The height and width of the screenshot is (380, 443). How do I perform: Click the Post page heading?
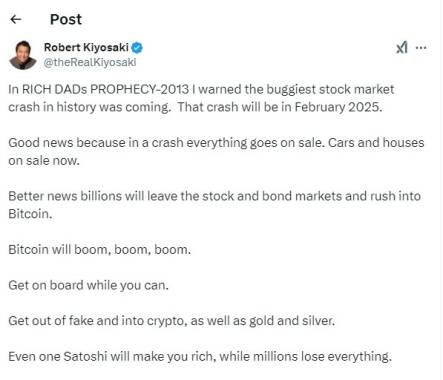point(66,19)
